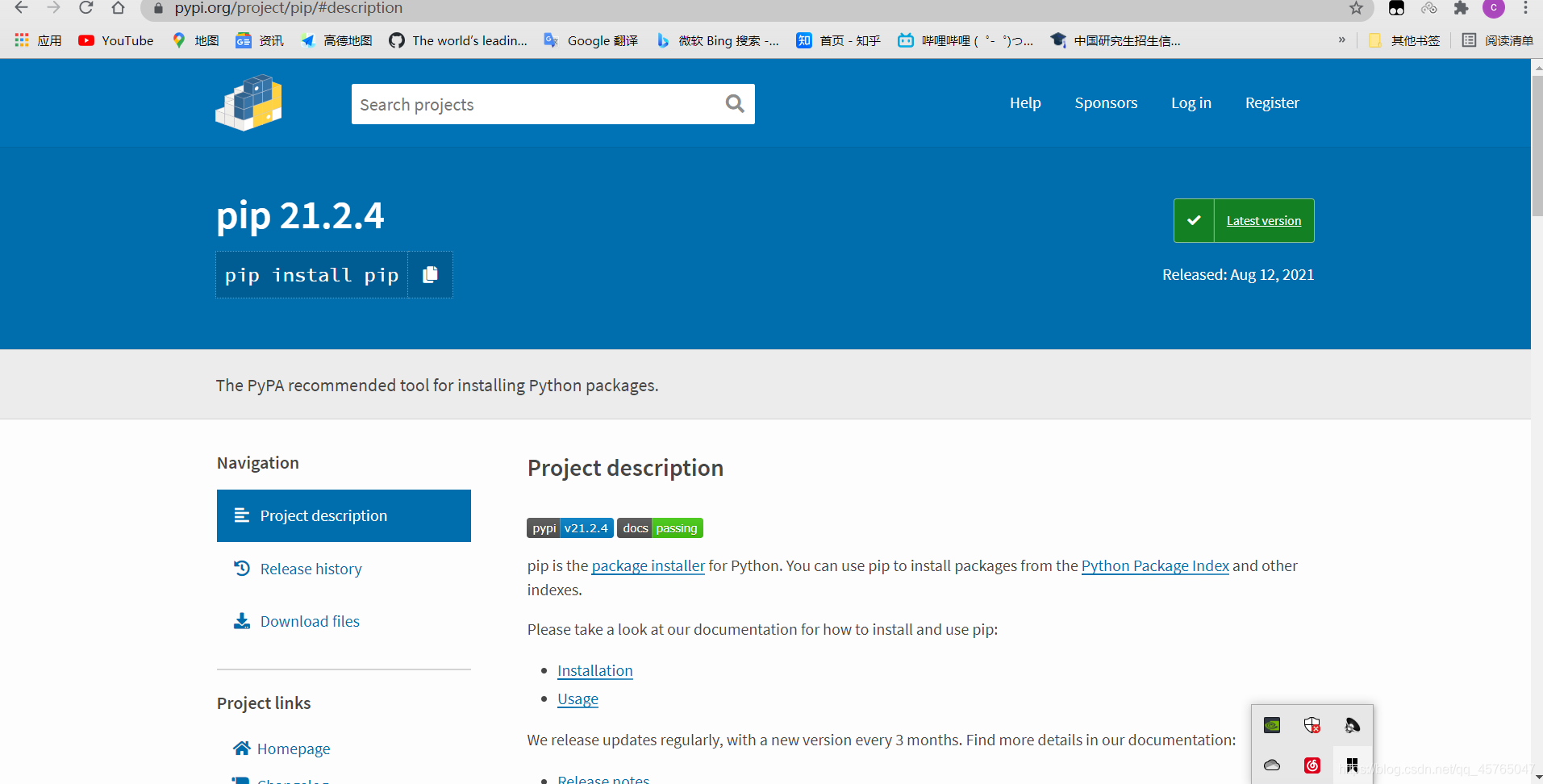Open the Tampermonkey extension icon
Image resolution: width=1543 pixels, height=784 pixels.
(1396, 8)
